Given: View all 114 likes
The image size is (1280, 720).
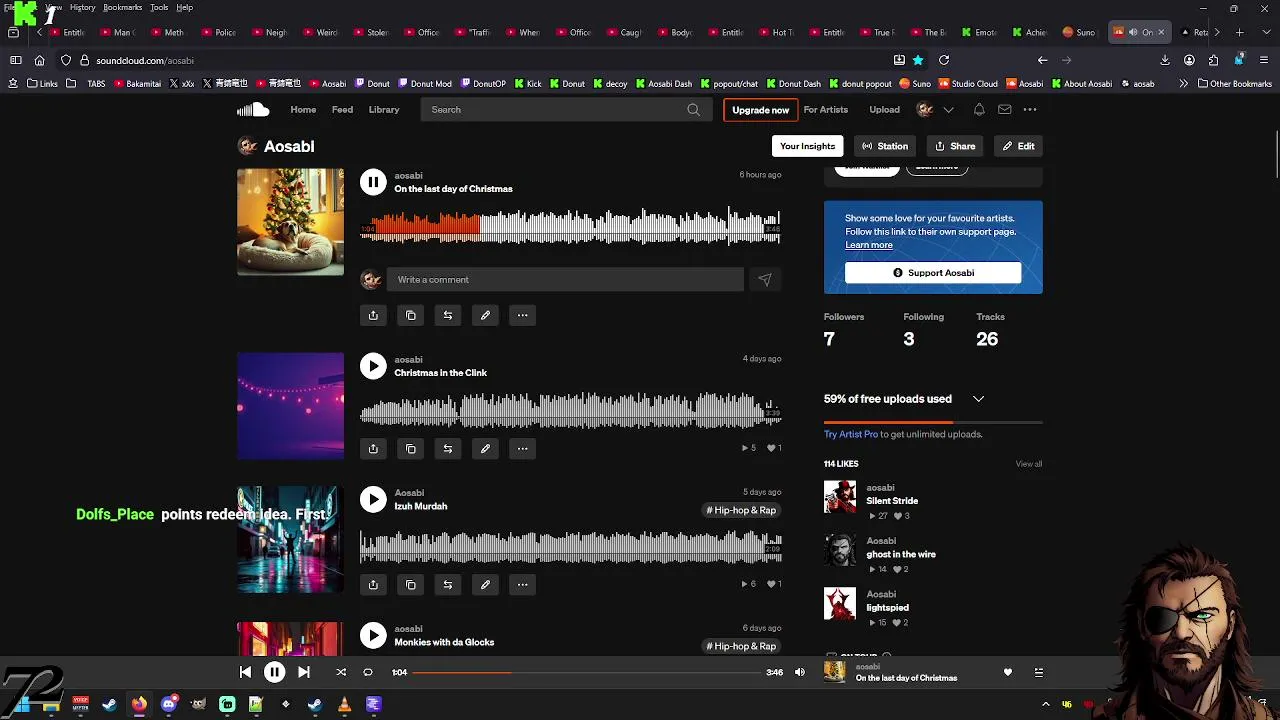Looking at the screenshot, I should click(1029, 464).
